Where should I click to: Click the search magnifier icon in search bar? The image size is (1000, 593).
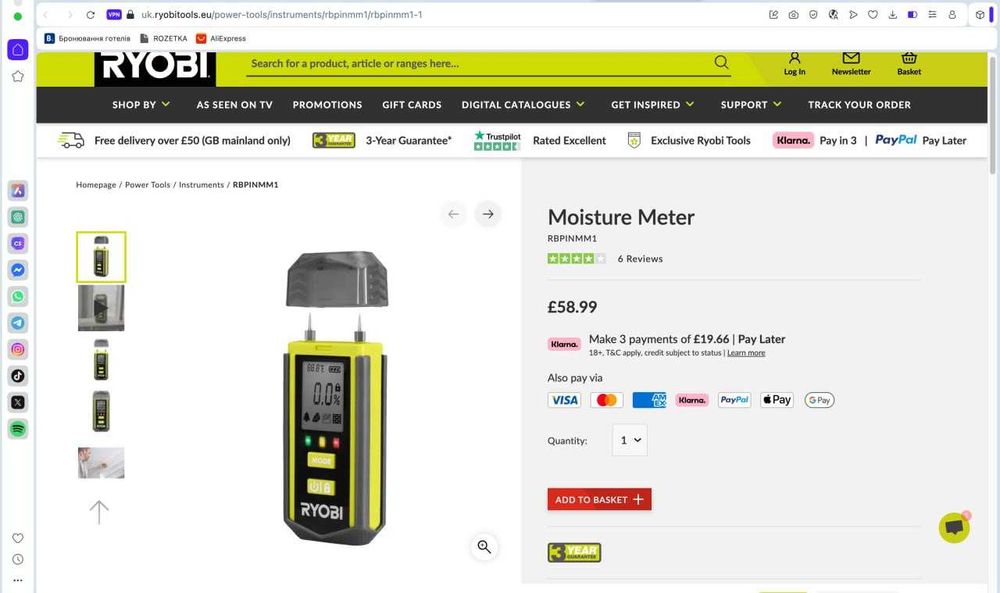click(721, 62)
